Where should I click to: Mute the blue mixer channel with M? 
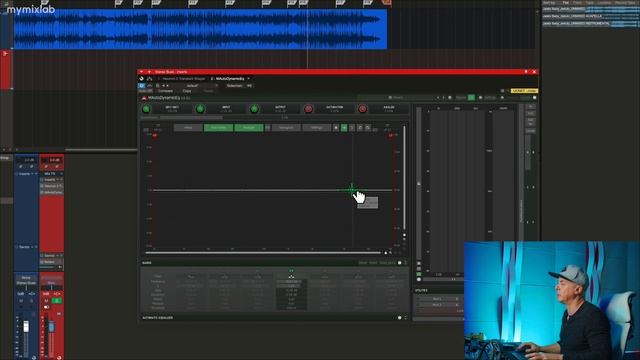pyautogui.click(x=21, y=301)
